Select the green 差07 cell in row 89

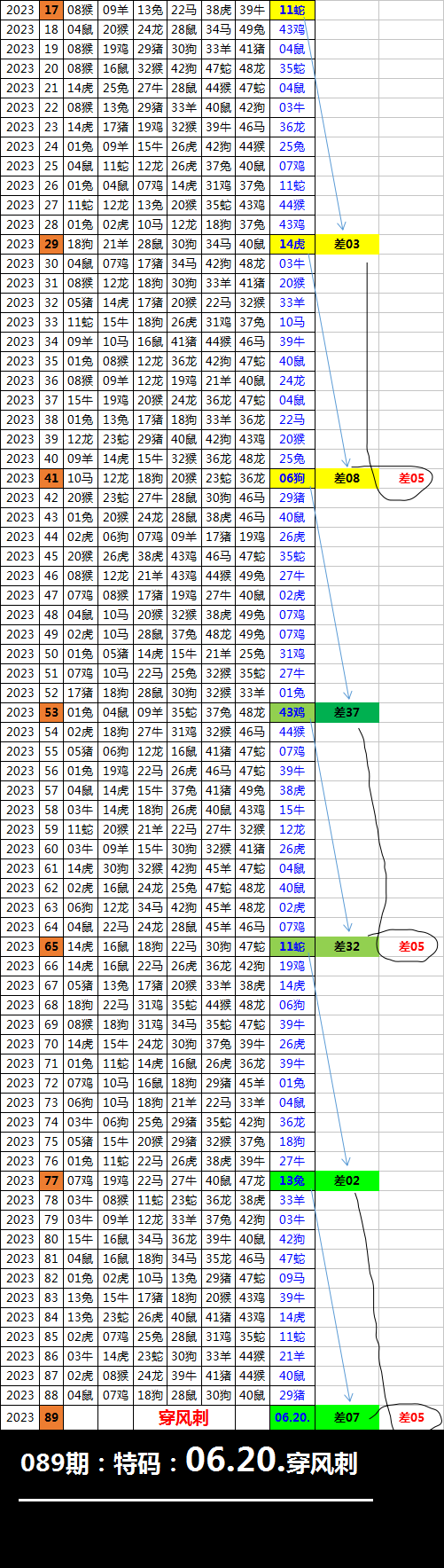[x=347, y=1417]
